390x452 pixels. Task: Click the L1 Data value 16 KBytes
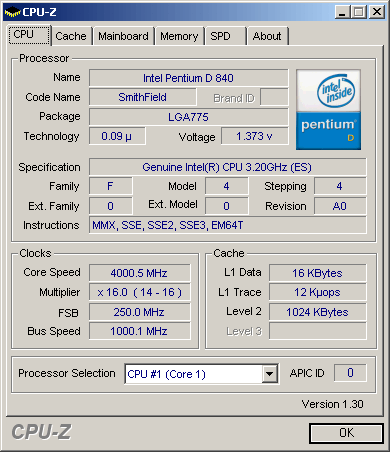318,273
